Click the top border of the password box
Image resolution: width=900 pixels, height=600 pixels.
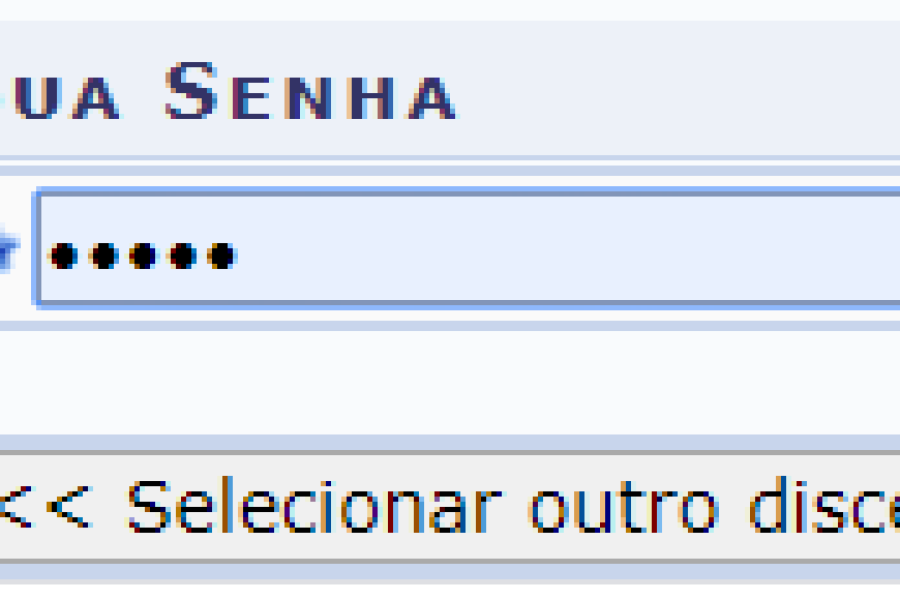[x=450, y=194]
